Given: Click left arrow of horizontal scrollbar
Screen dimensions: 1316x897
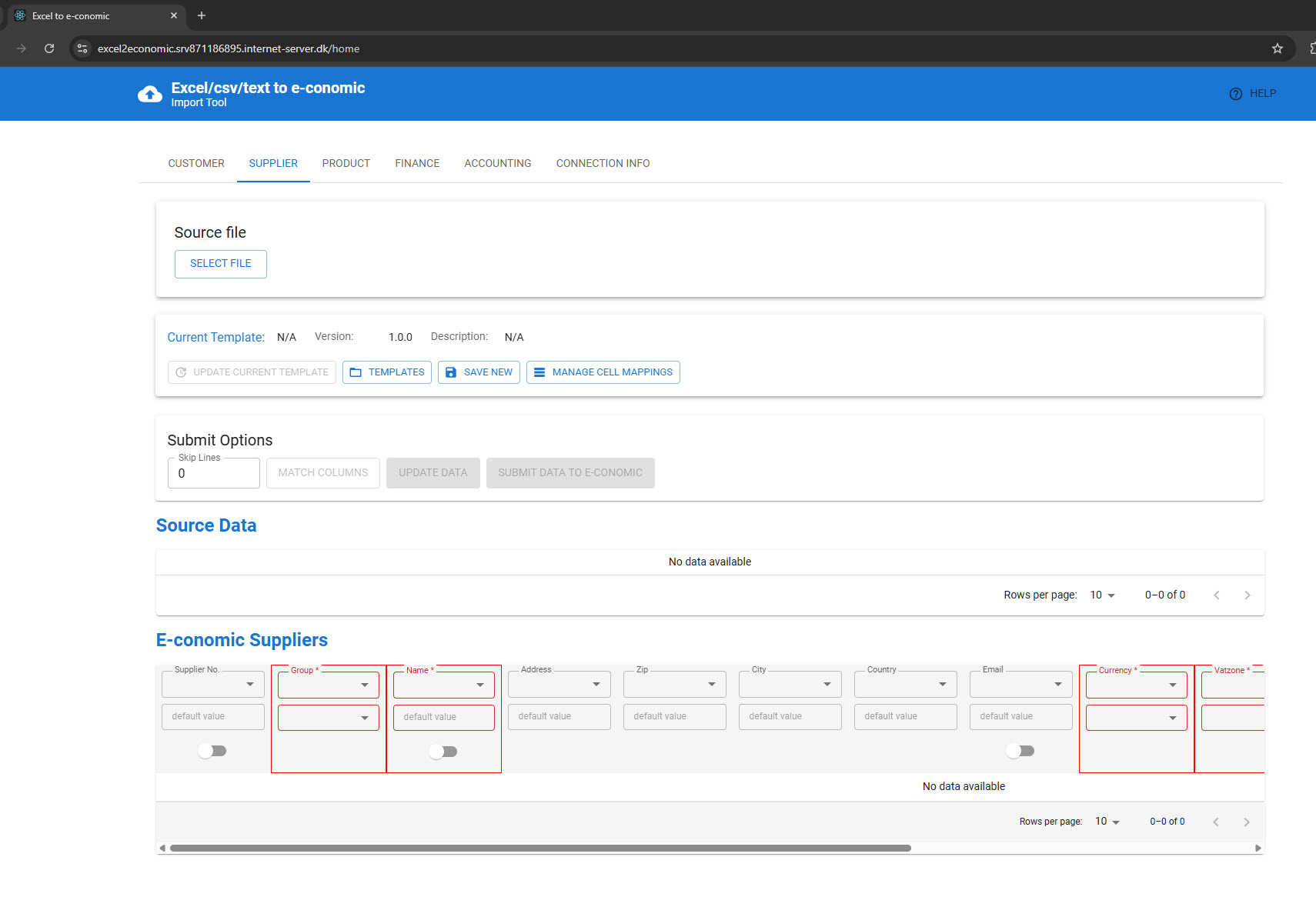Looking at the screenshot, I should point(162,849).
